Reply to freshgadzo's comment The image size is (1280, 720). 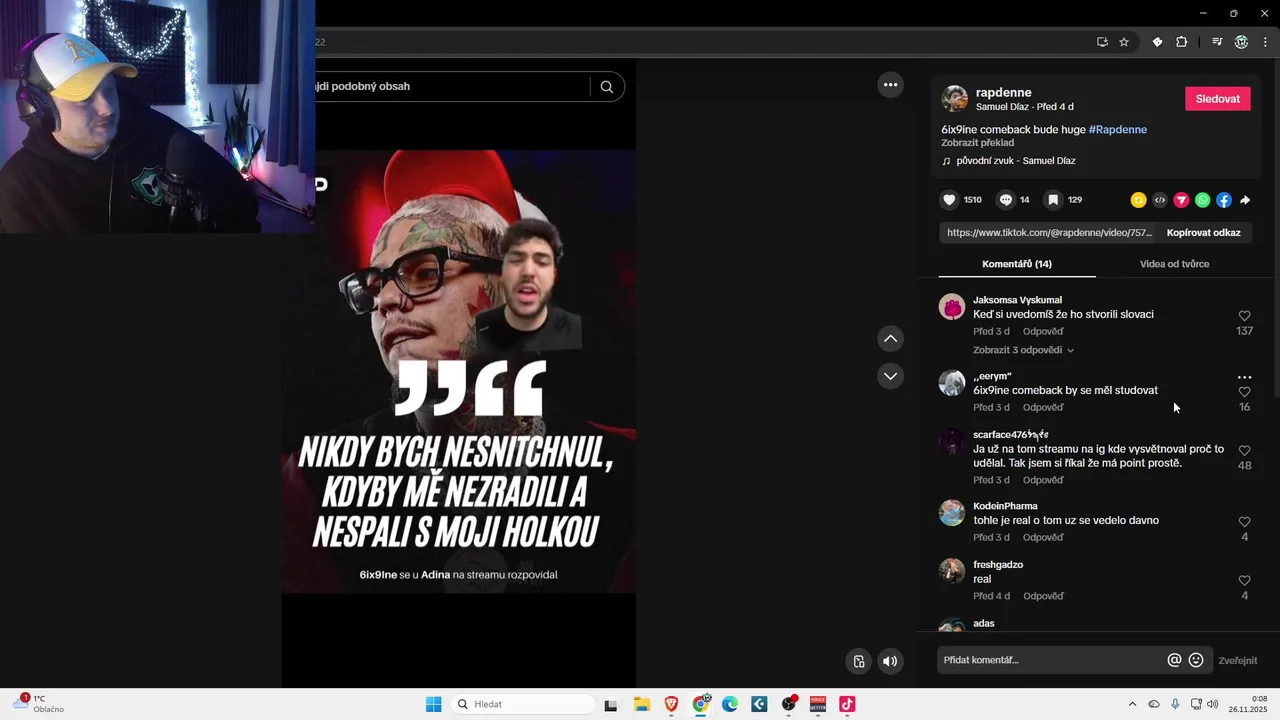(x=1043, y=596)
